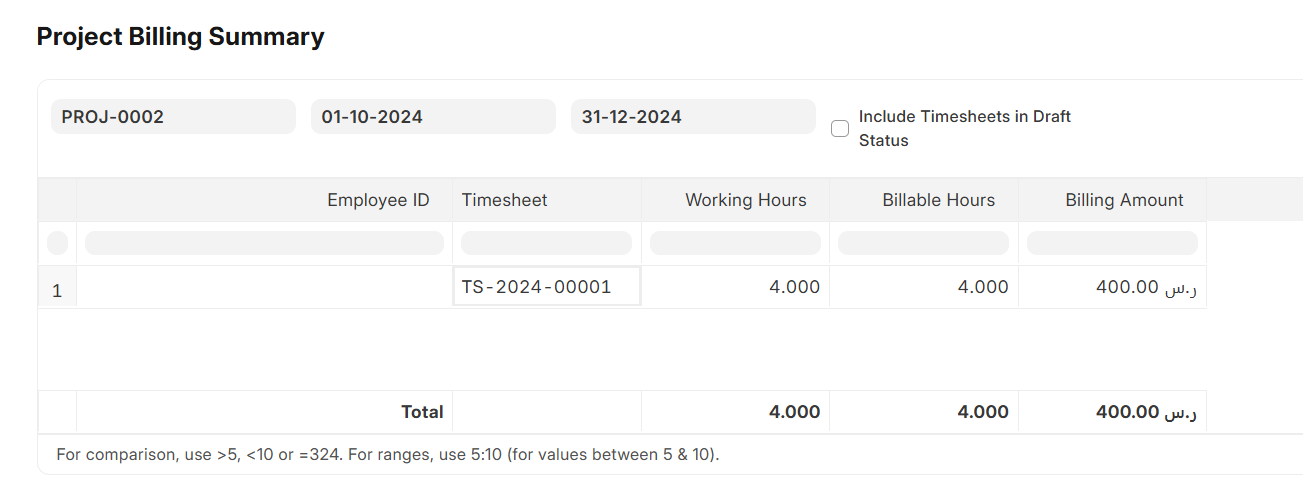
Task: Click the empty Employee ID cell in row 1
Action: (264, 287)
